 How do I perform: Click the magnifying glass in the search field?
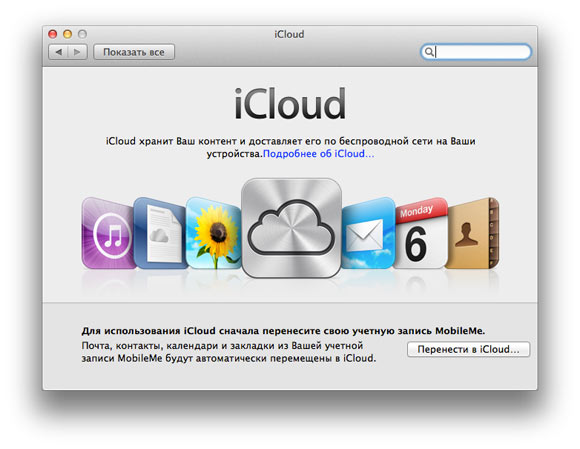[x=429, y=52]
